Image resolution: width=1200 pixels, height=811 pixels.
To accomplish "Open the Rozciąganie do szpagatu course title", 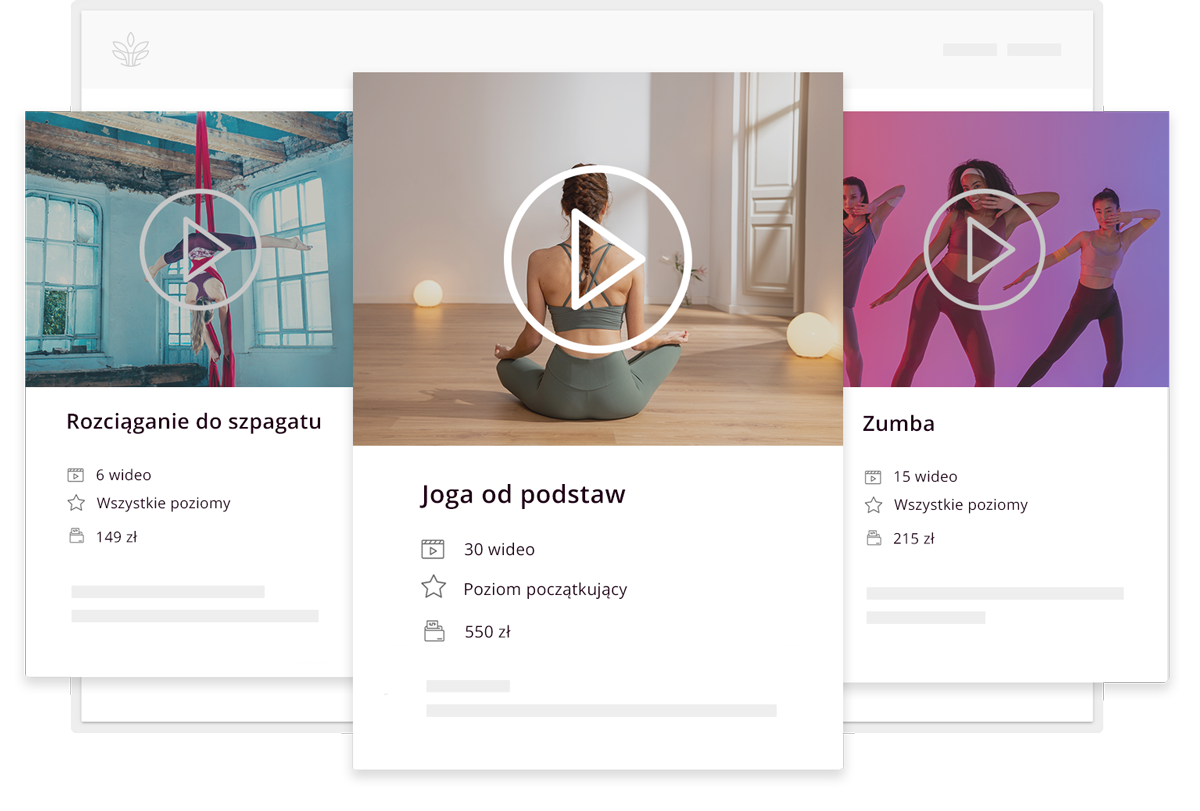I will click(194, 422).
